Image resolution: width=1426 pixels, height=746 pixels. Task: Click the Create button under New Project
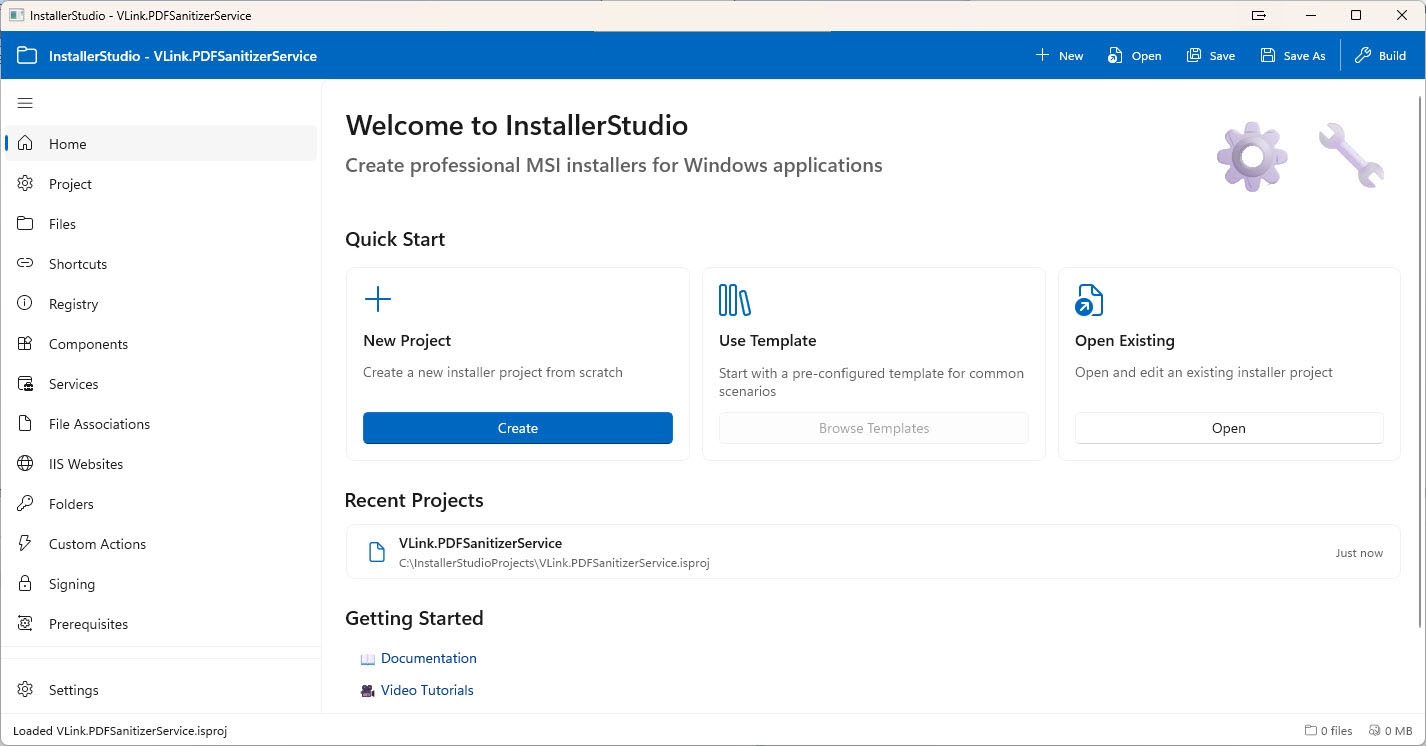[x=517, y=428]
